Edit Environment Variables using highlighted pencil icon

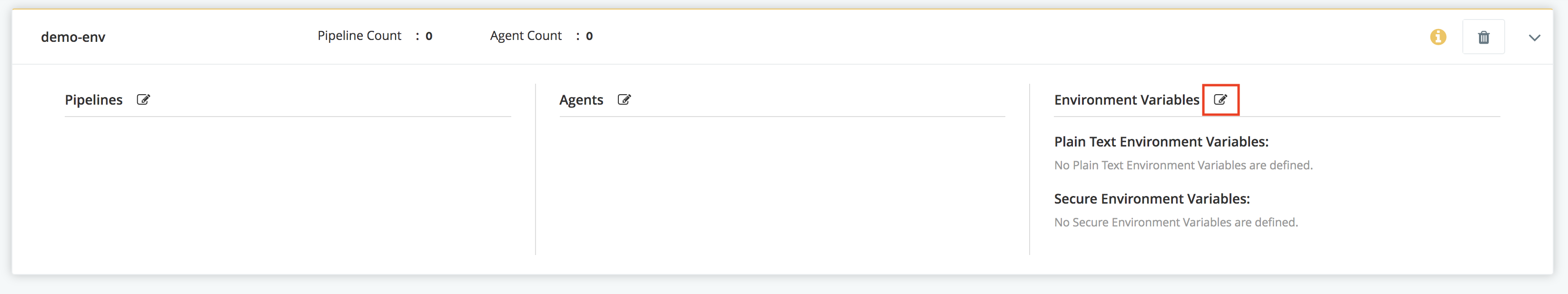1221,100
